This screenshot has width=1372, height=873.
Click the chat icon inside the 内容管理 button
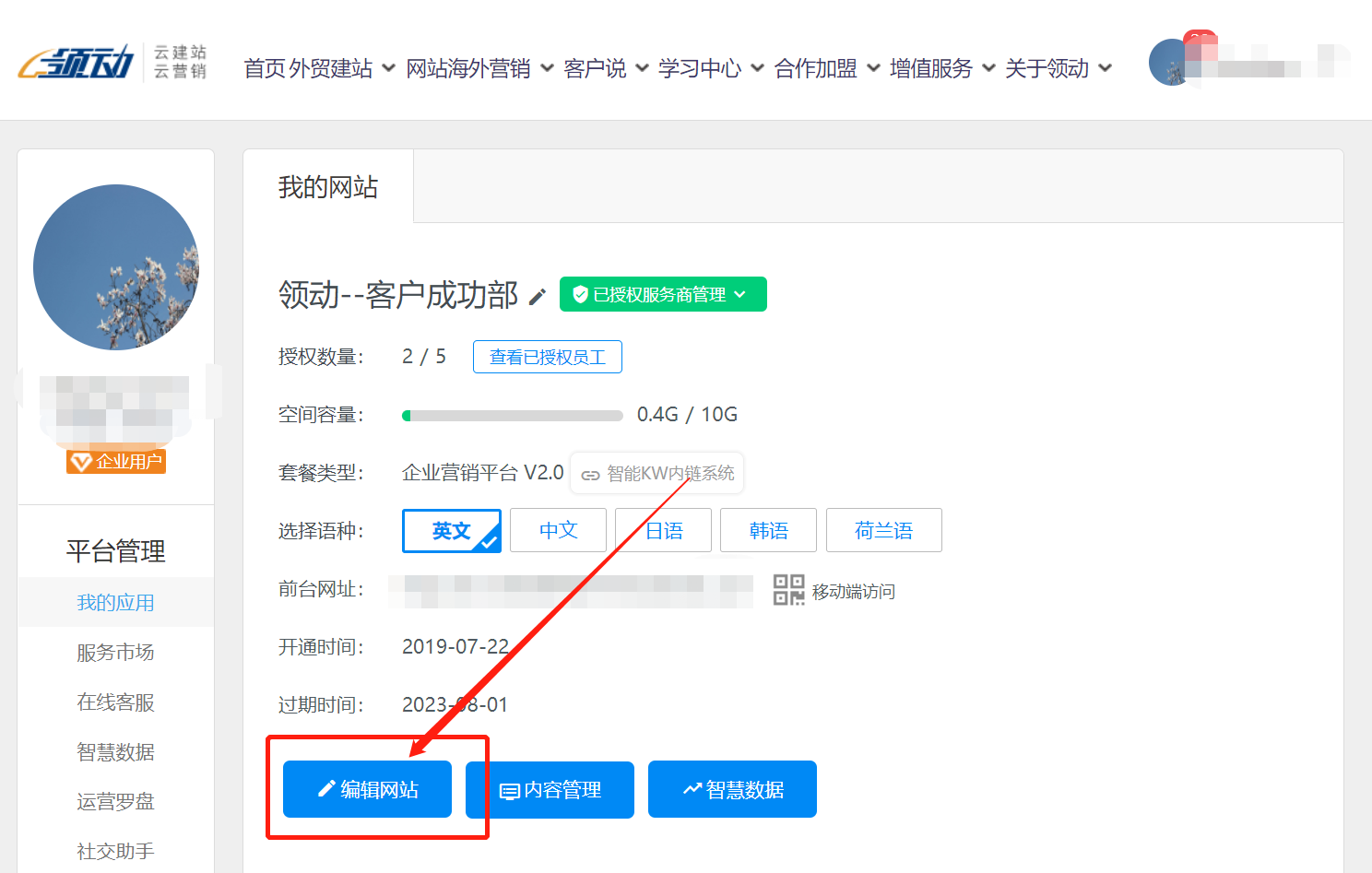tap(510, 789)
